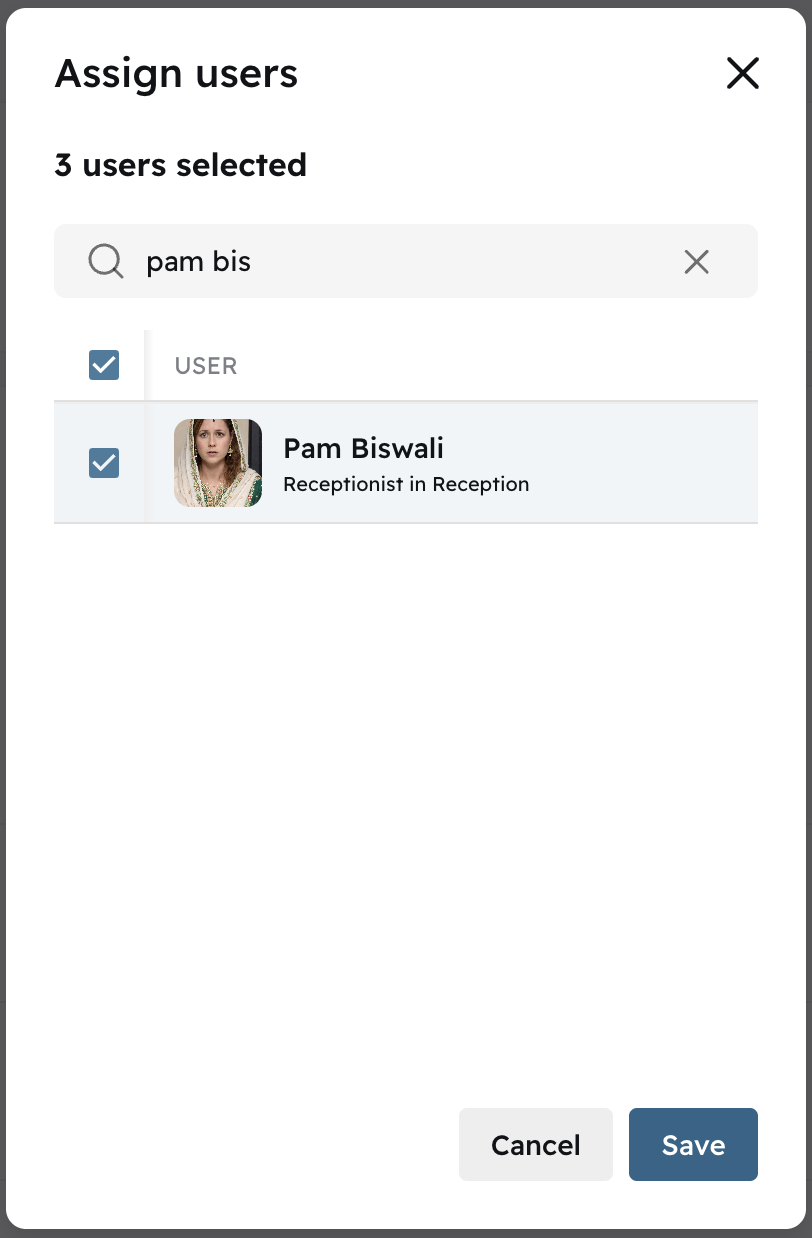Close the Assign users dialog with the X icon
The height and width of the screenshot is (1238, 812).
point(742,73)
